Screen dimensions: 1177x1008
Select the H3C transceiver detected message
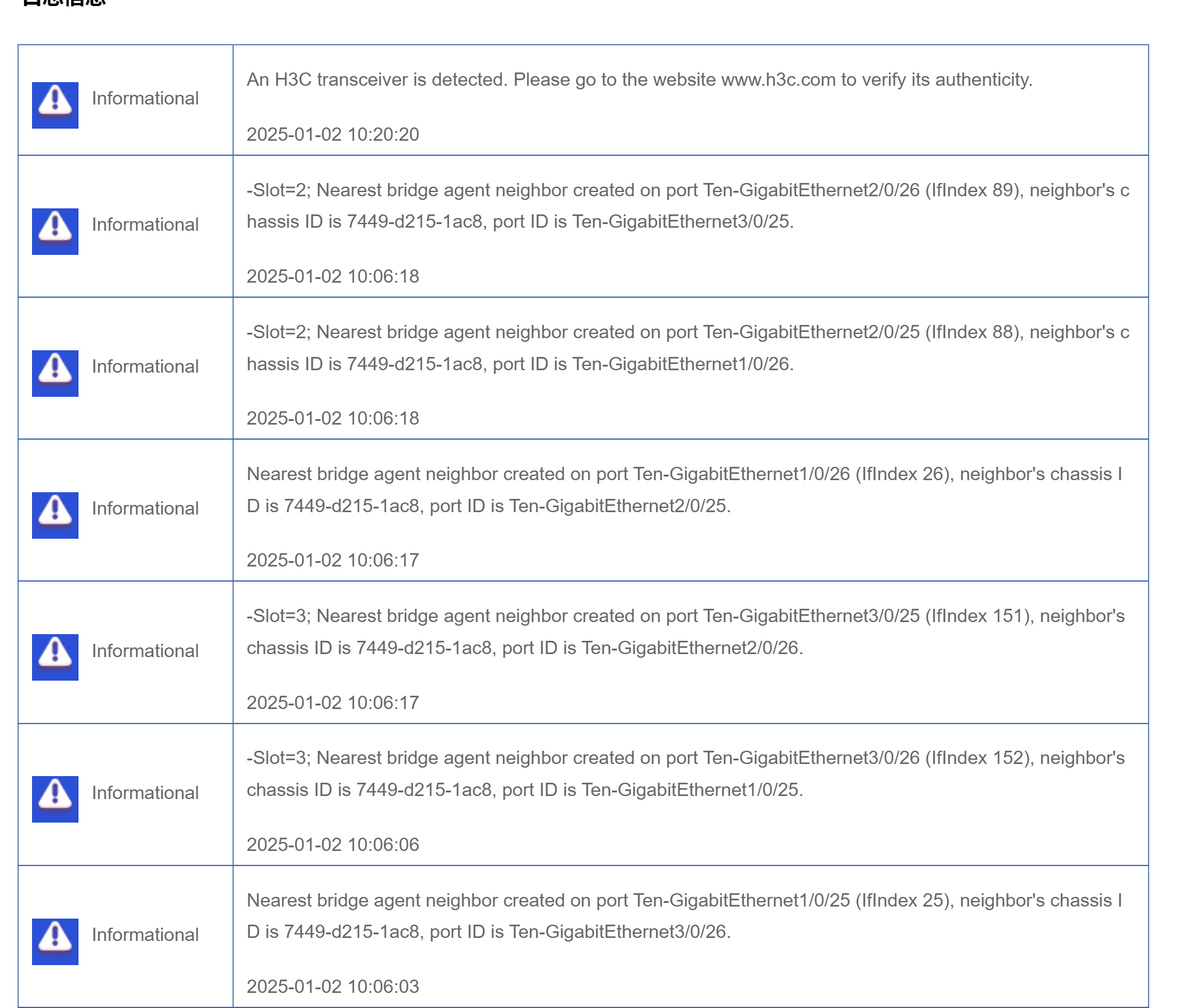(639, 80)
